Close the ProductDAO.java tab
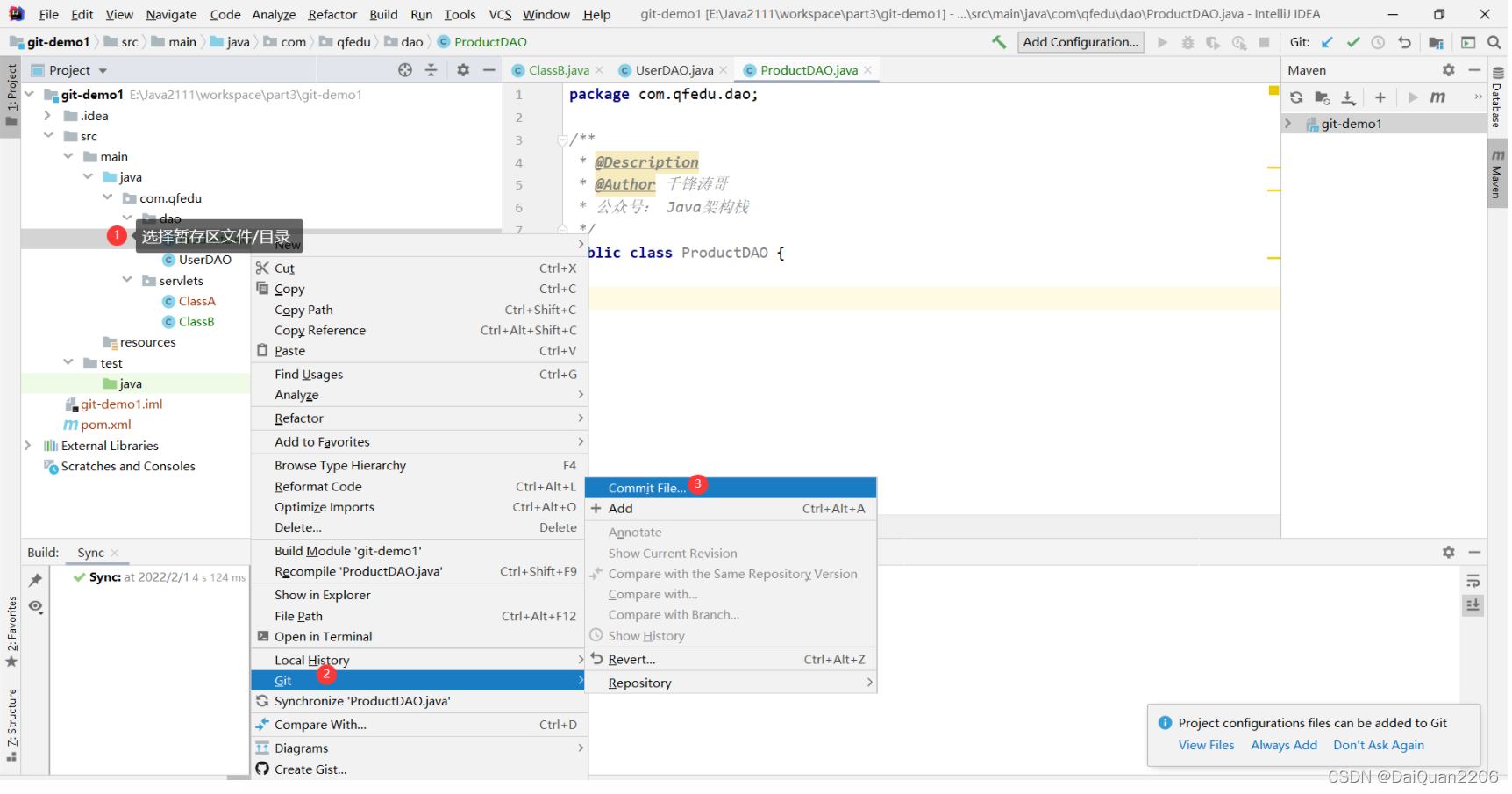 point(868,70)
